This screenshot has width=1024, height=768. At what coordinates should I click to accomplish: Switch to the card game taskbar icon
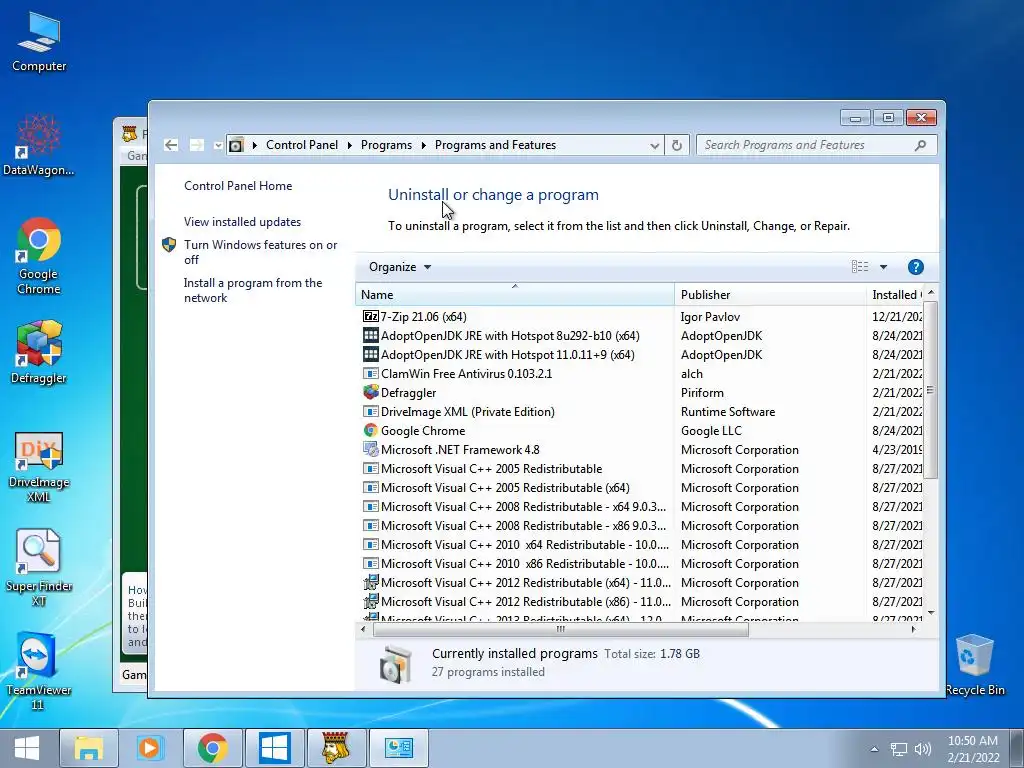(x=336, y=748)
